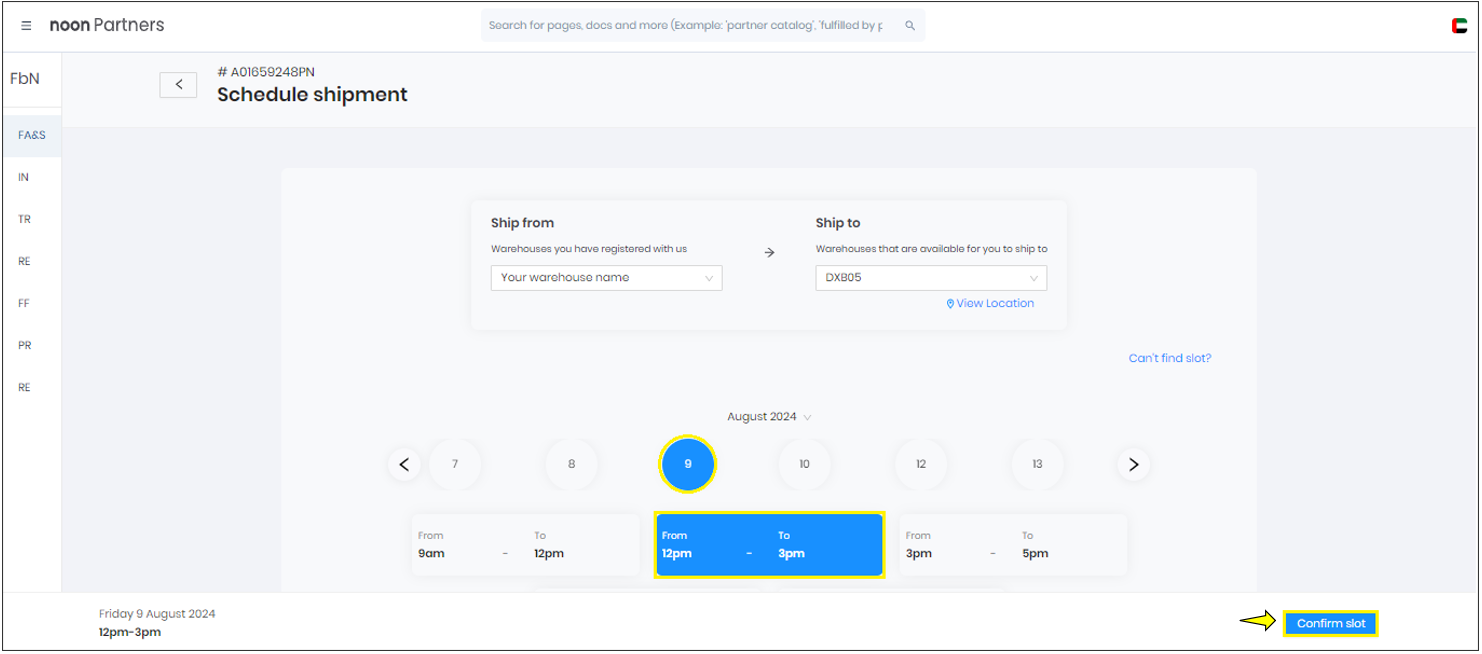Click the Confirm slot button

1331,624
